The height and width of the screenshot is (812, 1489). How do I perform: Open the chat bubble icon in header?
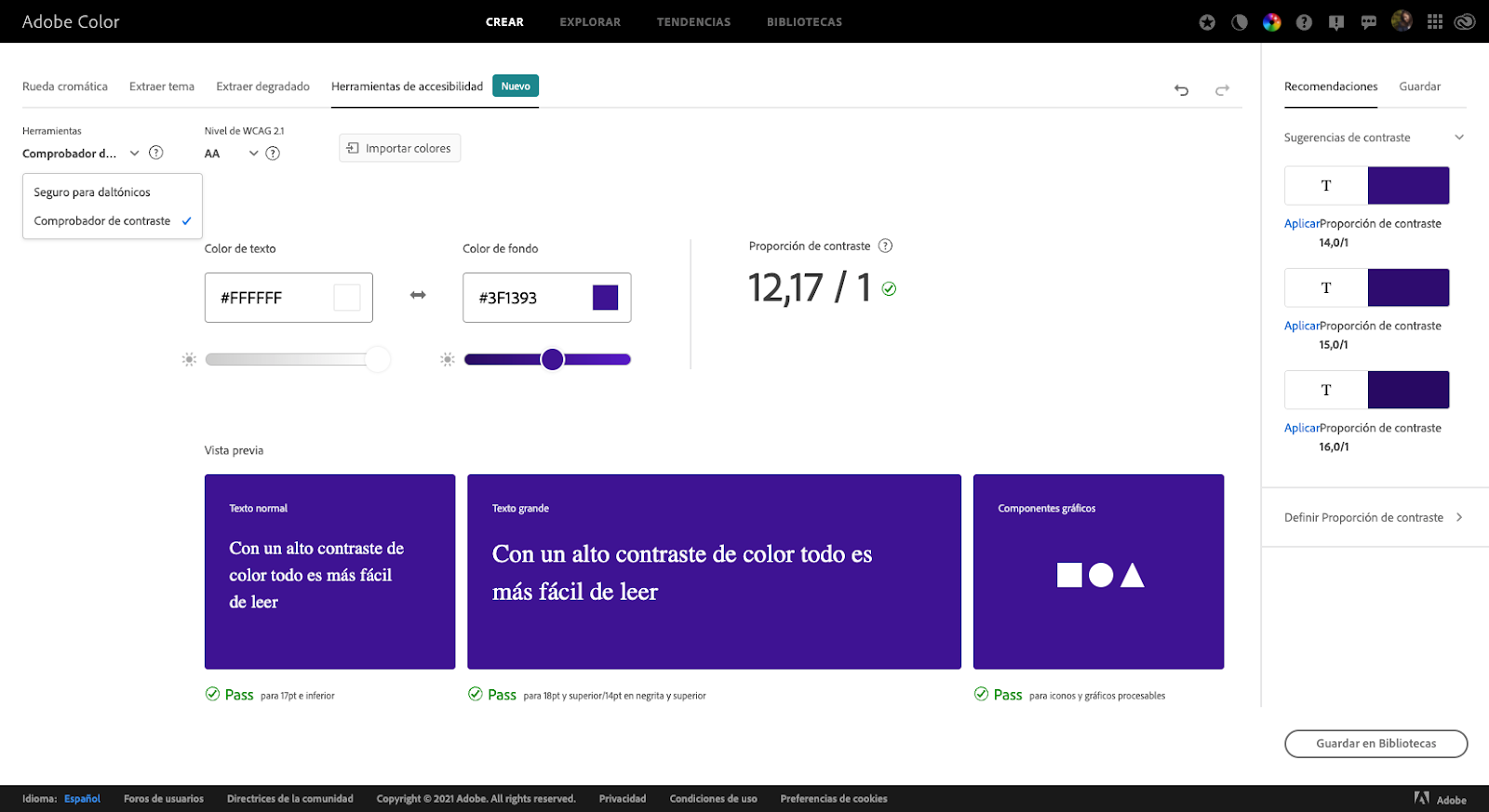point(1369,23)
